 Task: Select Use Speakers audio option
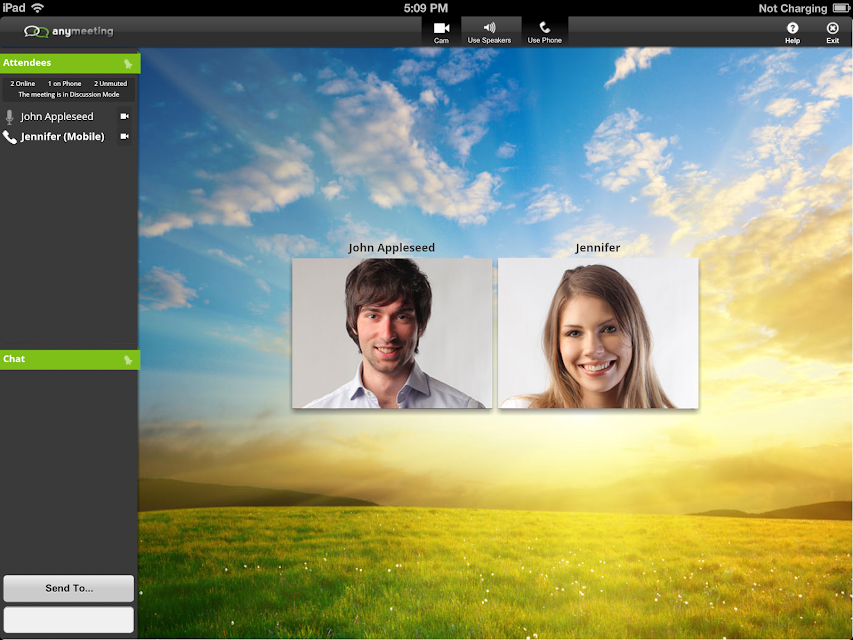pyautogui.click(x=489, y=32)
